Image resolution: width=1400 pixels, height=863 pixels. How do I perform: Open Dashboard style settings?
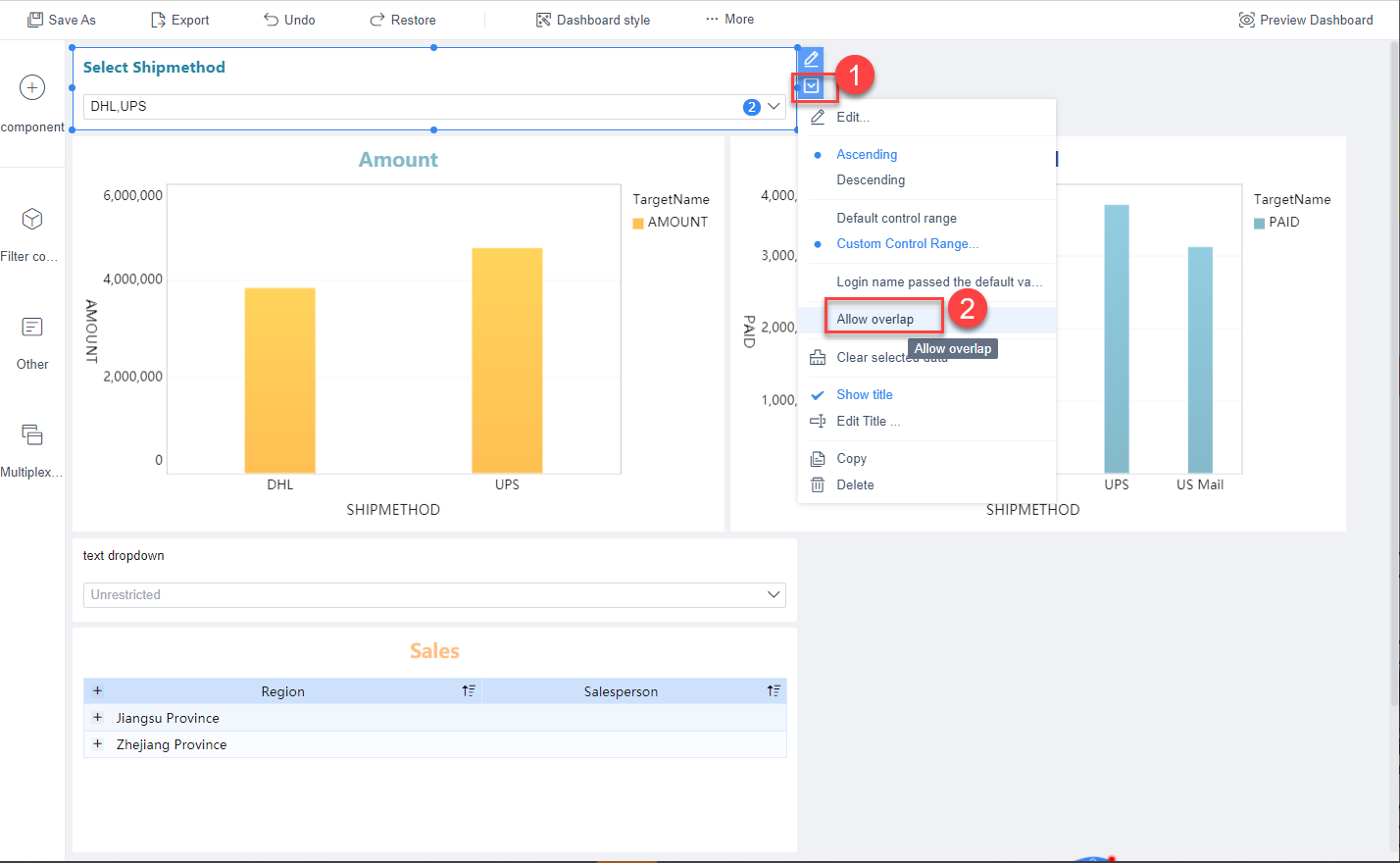[593, 20]
